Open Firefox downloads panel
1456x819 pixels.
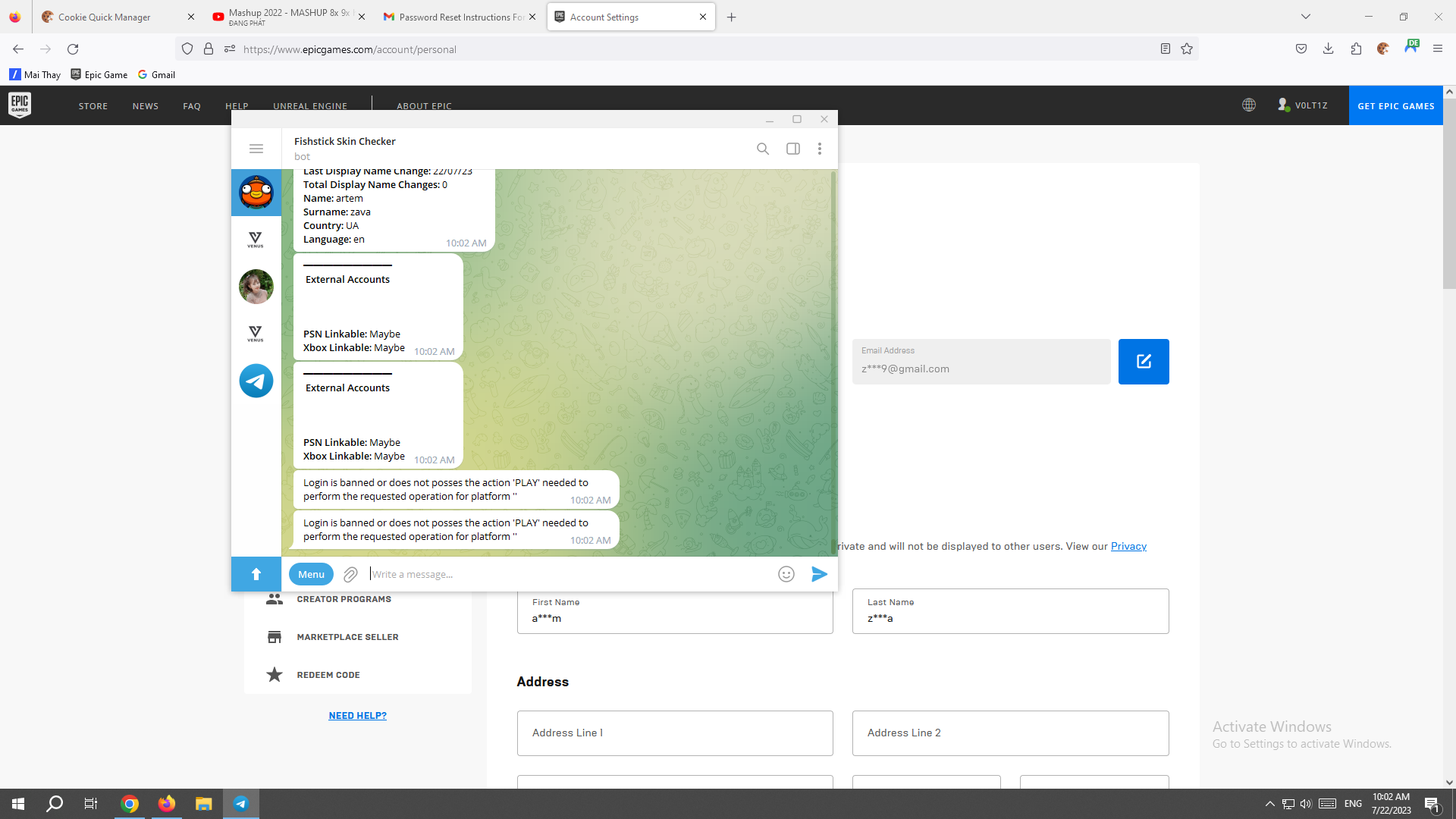click(1329, 49)
